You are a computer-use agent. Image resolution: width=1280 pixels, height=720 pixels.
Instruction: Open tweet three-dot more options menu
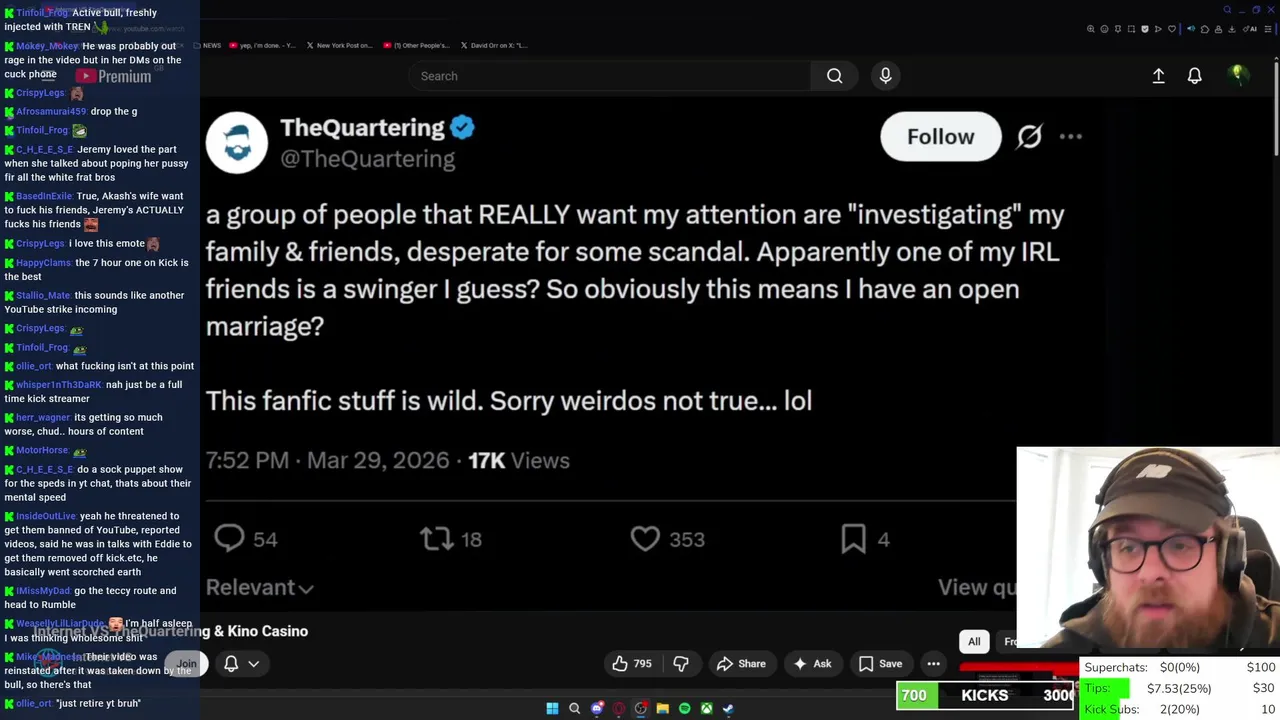pyautogui.click(x=1070, y=137)
